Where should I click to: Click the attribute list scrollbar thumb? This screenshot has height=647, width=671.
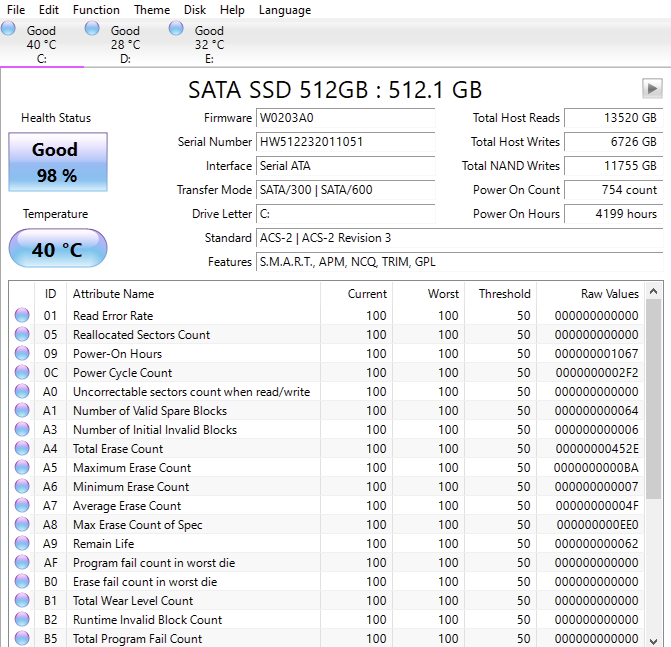[653, 399]
